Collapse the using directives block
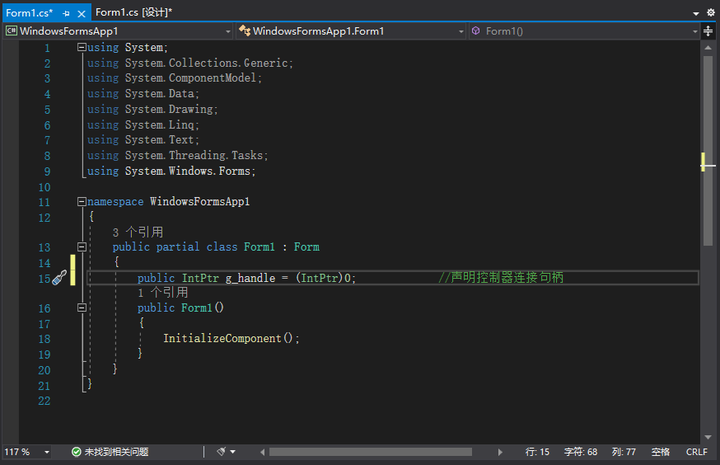The width and height of the screenshot is (720, 465). (x=81, y=47)
